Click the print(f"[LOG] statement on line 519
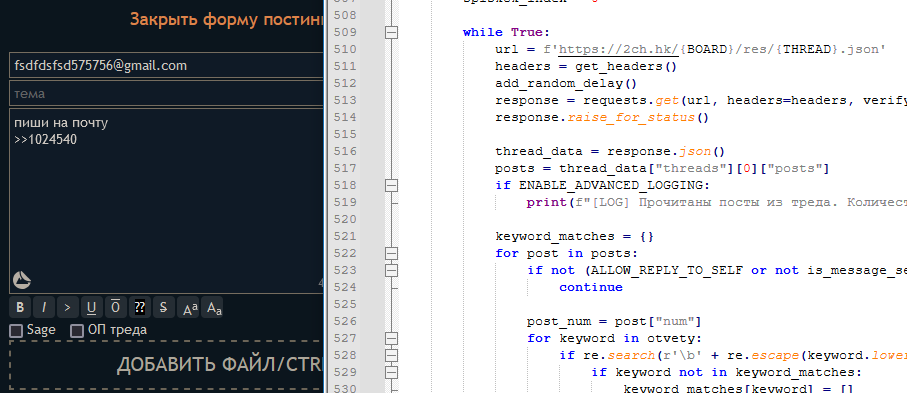This screenshot has width=907, height=393. (717, 203)
